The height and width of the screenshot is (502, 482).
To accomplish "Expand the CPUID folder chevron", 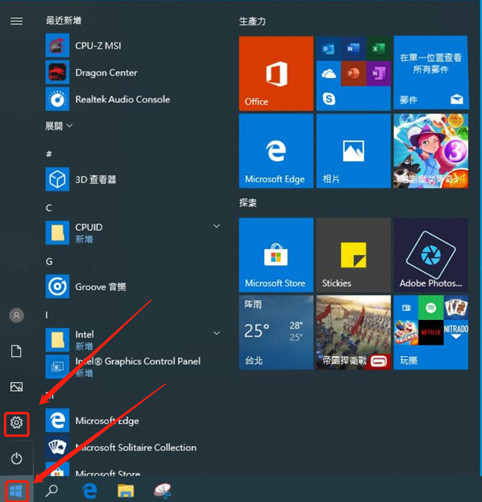I will (x=217, y=226).
